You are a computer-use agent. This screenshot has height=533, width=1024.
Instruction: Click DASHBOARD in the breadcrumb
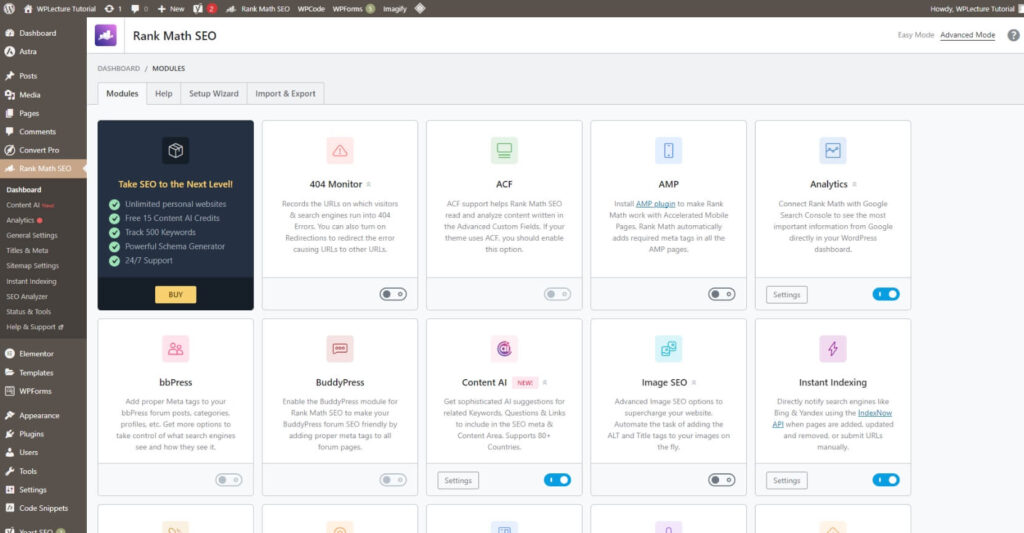(119, 69)
